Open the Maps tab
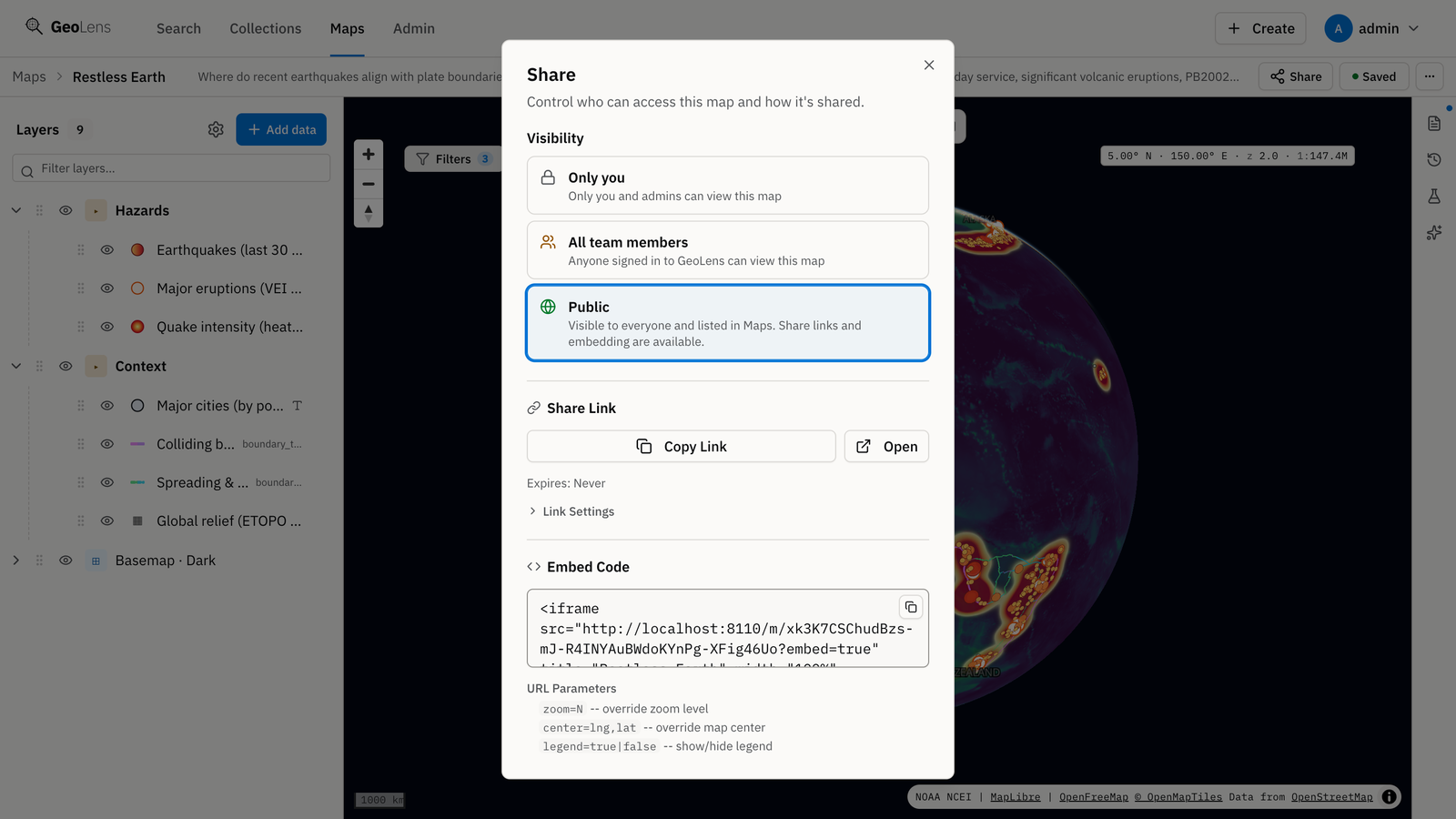The width and height of the screenshot is (1456, 819). pyautogui.click(x=347, y=28)
